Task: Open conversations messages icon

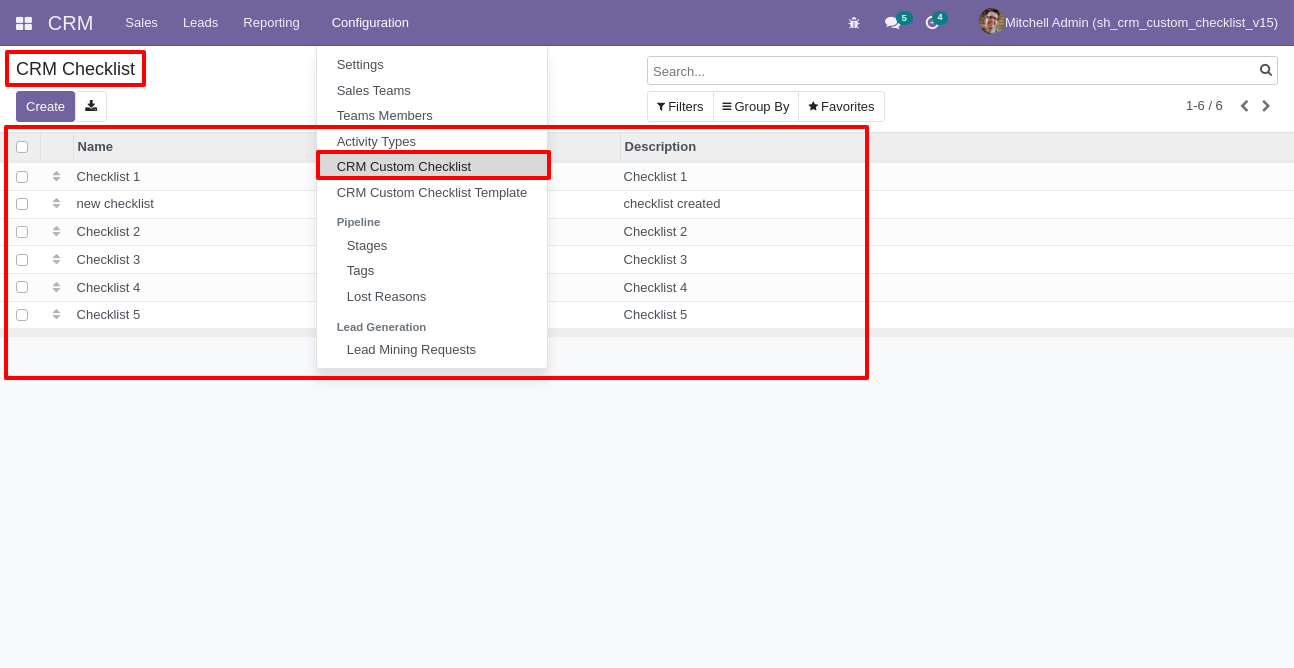Action: tap(892, 23)
